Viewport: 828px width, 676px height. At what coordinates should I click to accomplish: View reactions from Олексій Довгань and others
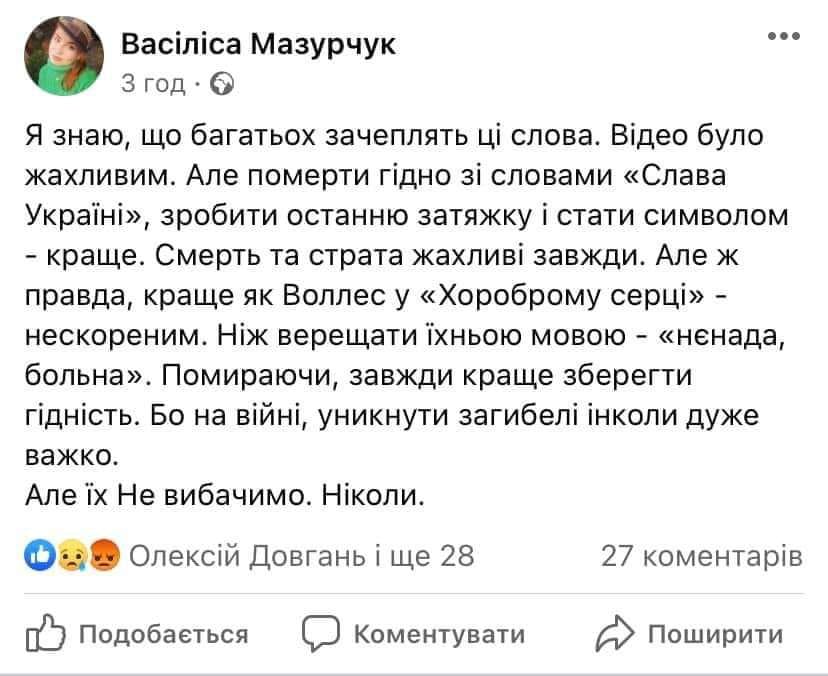tap(301, 555)
